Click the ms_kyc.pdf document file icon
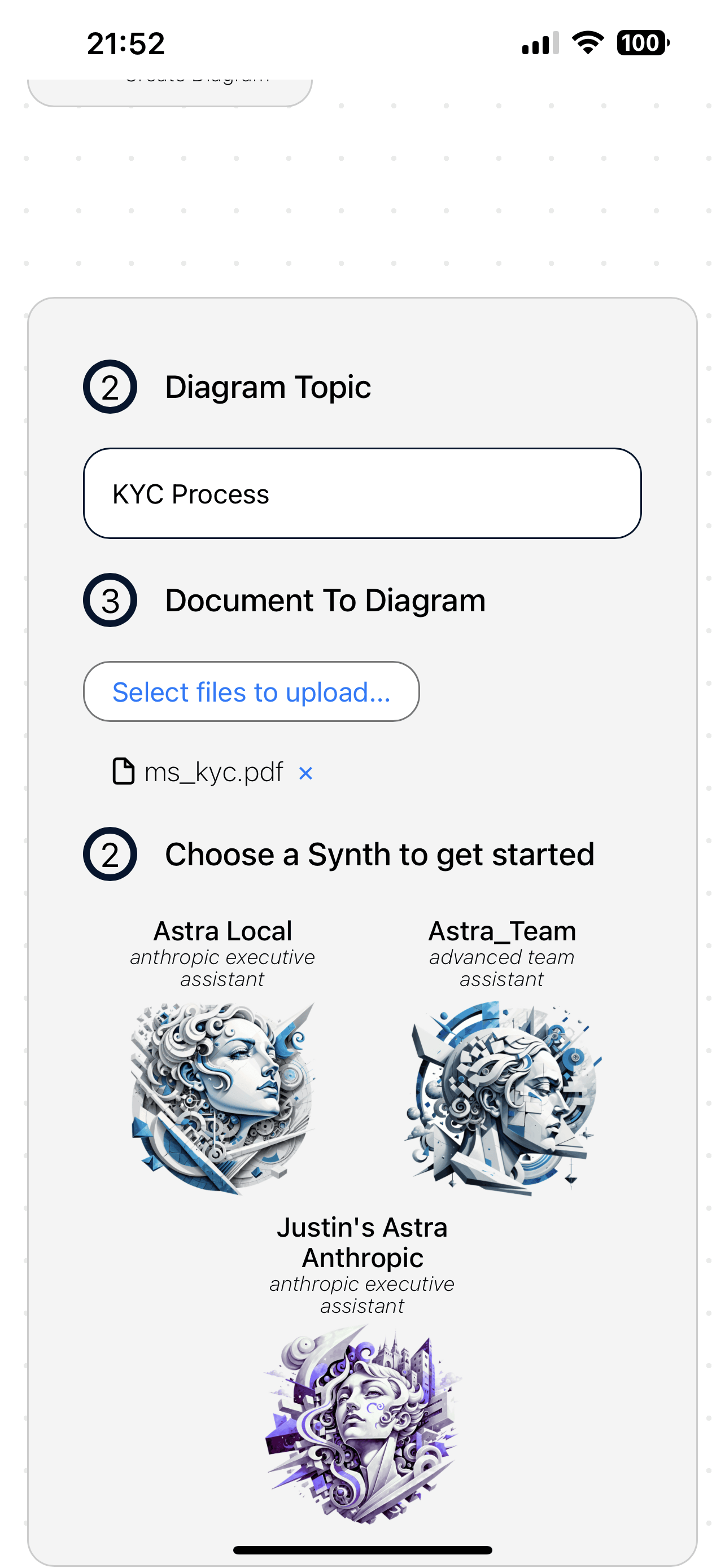 (x=124, y=771)
